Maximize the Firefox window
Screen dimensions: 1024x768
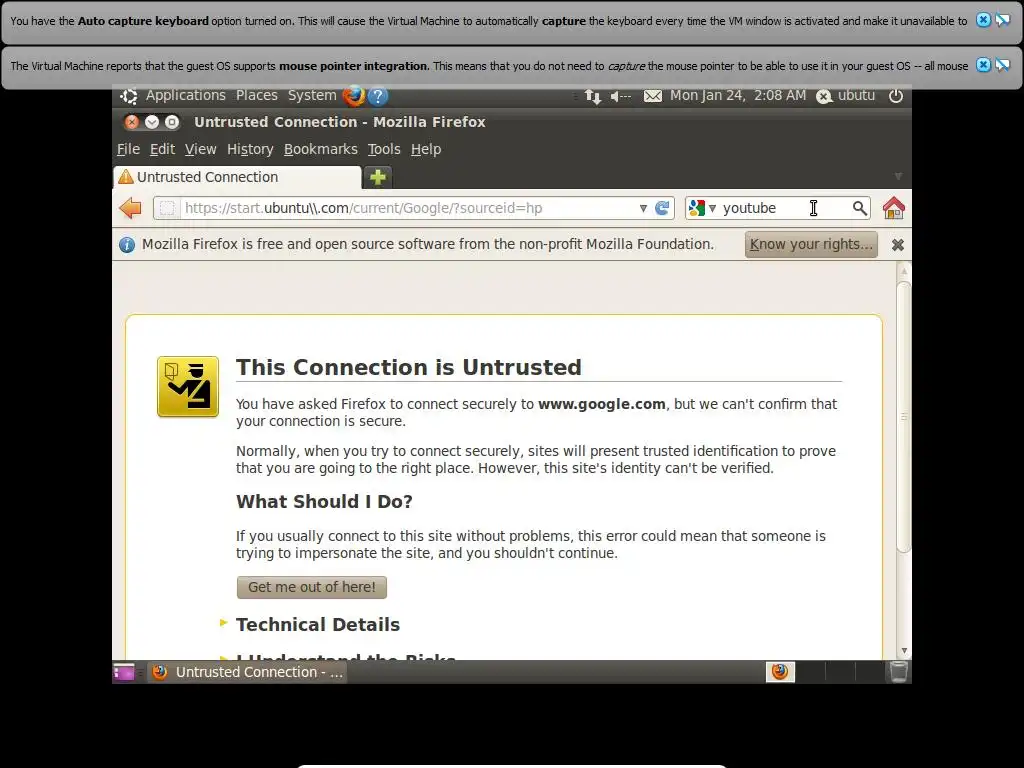172,122
